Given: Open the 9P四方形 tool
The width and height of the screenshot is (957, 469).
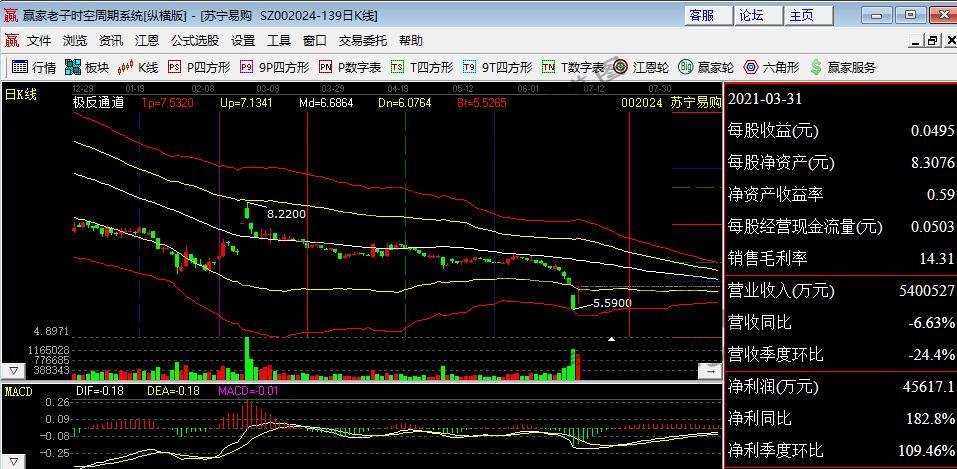Looking at the screenshot, I should tap(275, 67).
